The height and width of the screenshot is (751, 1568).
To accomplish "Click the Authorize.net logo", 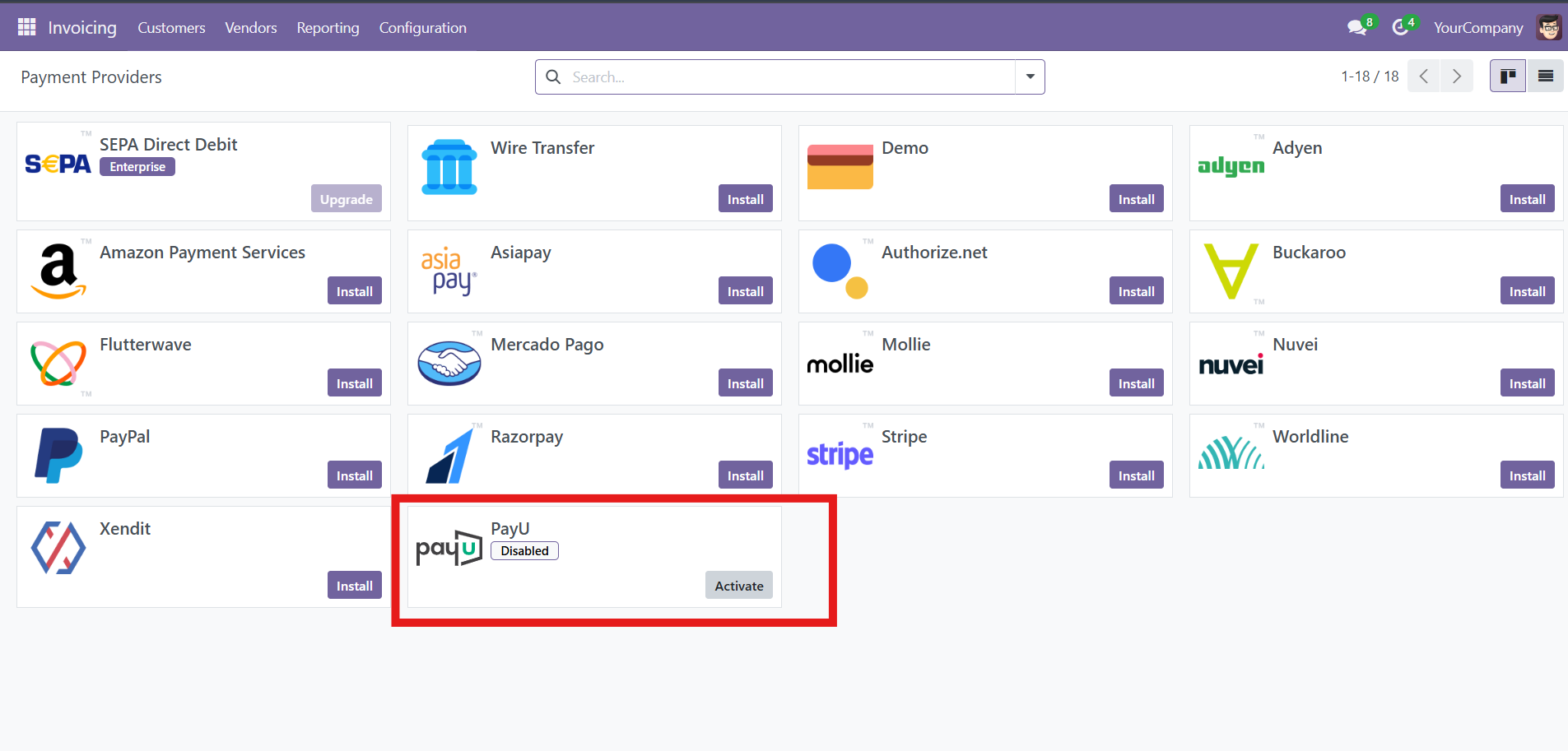I will (x=840, y=271).
